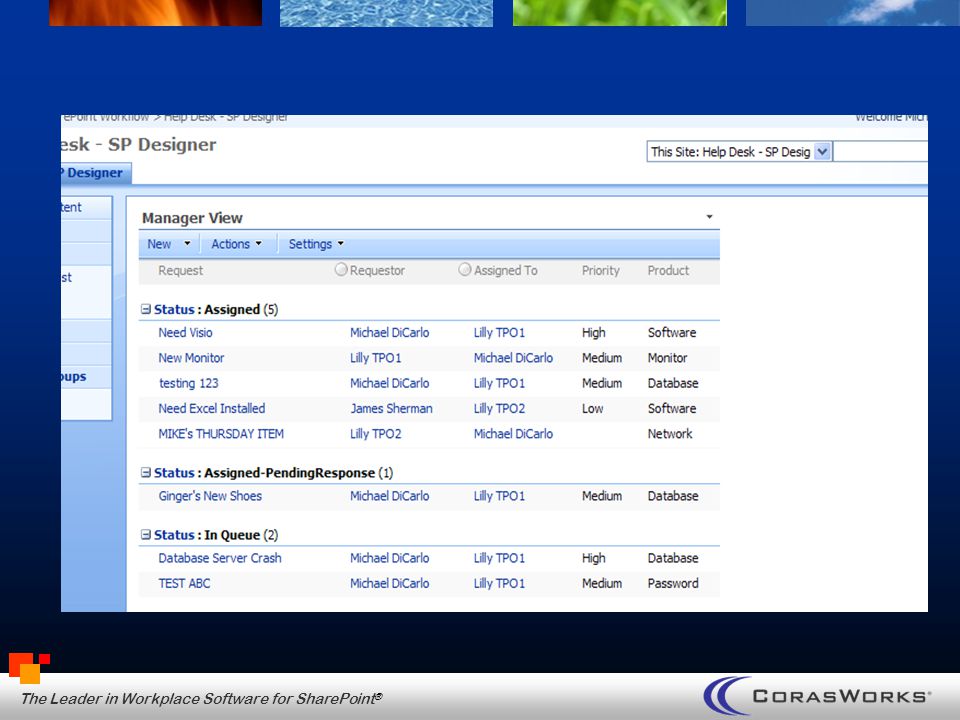Image resolution: width=960 pixels, height=720 pixels.
Task: Expand the search scope dropdown 'This Site: Help Desk'
Action: pyautogui.click(x=823, y=151)
